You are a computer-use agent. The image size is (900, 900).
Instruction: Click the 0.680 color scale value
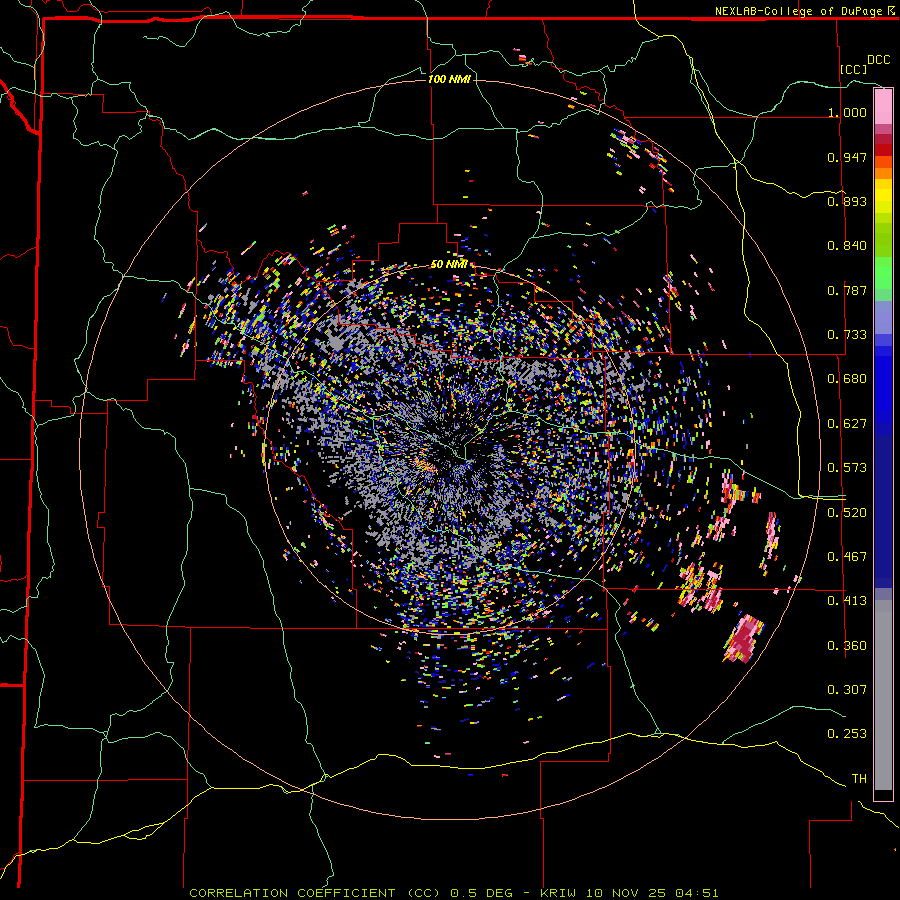pos(847,379)
